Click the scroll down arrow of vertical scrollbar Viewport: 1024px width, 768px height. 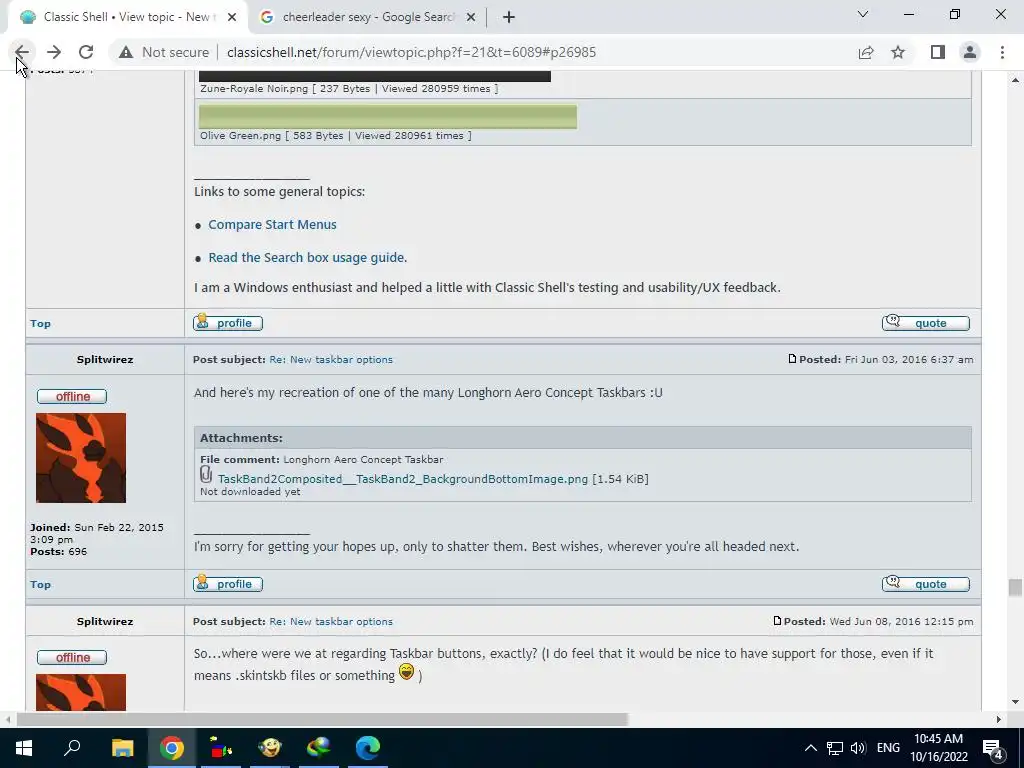point(1015,702)
